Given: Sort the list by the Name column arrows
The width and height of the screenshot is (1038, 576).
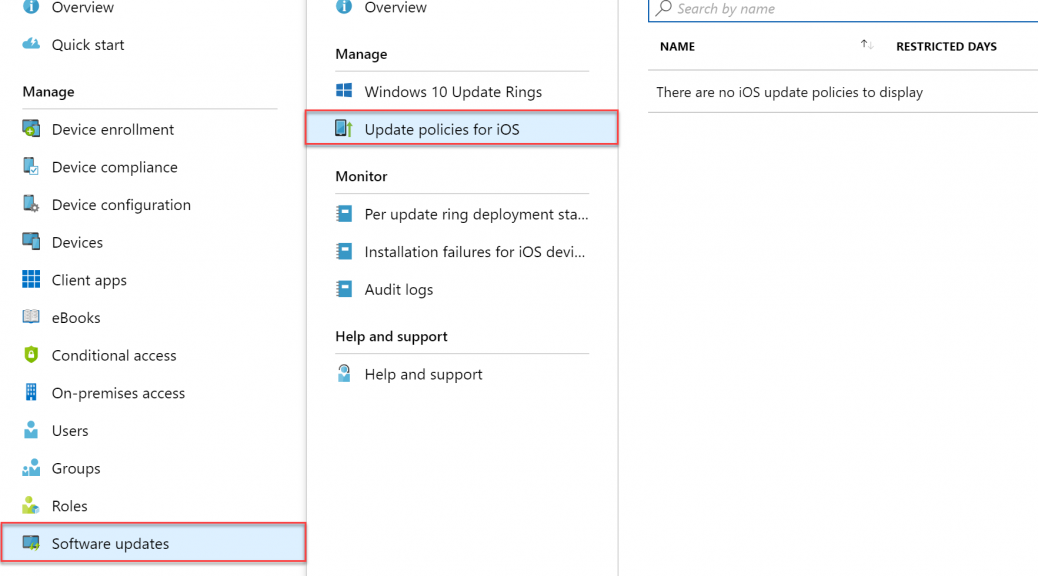Looking at the screenshot, I should pos(867,45).
